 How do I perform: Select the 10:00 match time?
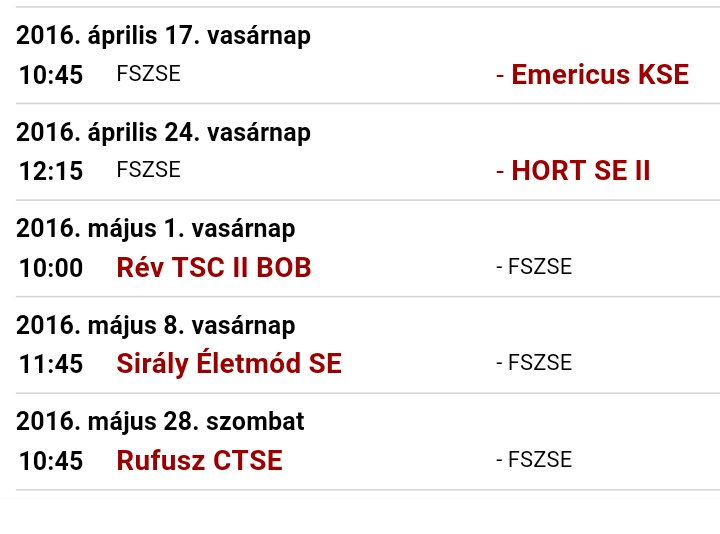point(51,268)
